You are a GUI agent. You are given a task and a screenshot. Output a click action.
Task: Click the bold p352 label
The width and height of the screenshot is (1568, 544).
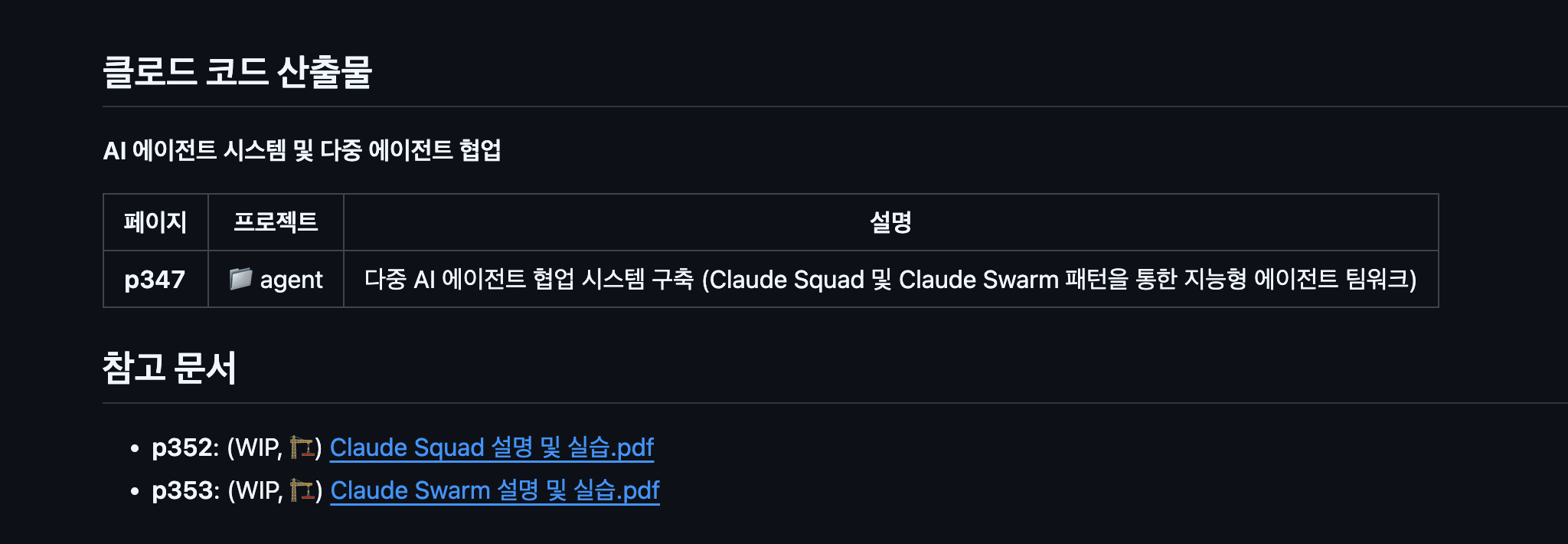[182, 447]
